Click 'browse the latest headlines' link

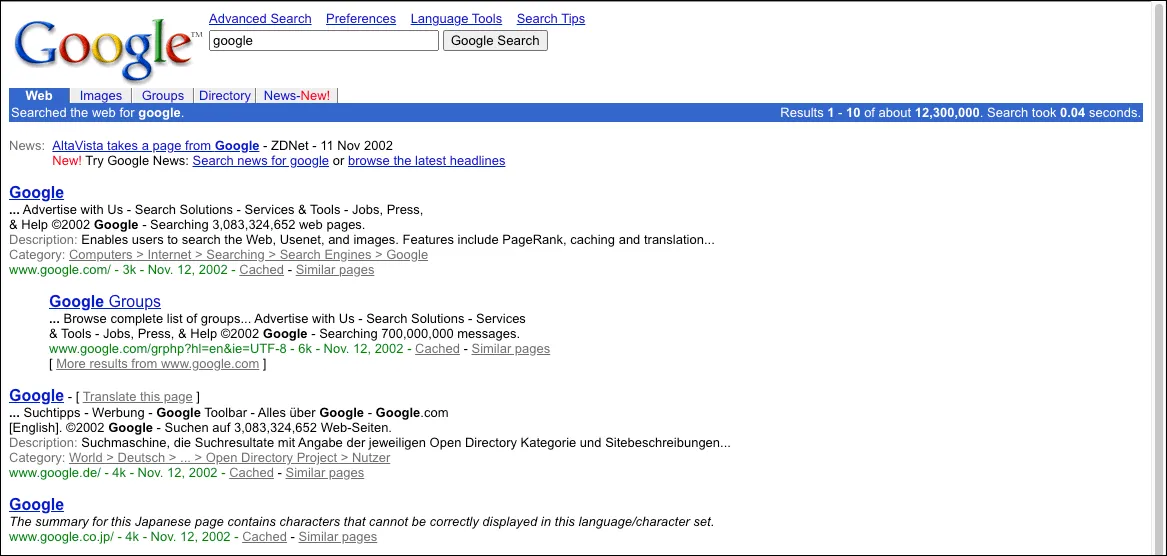(426, 161)
